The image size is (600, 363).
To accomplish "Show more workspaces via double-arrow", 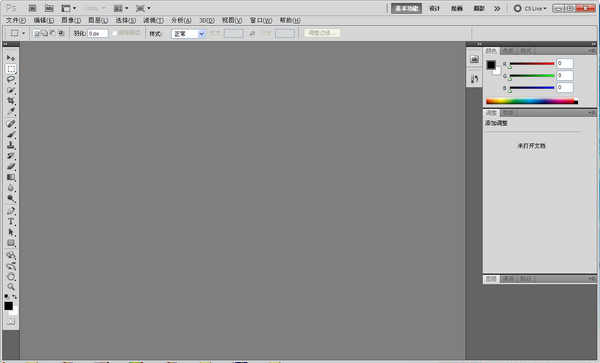I will [497, 8].
